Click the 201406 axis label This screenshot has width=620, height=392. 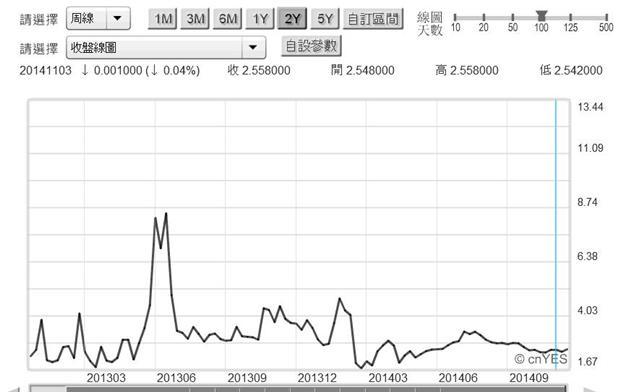tap(458, 378)
